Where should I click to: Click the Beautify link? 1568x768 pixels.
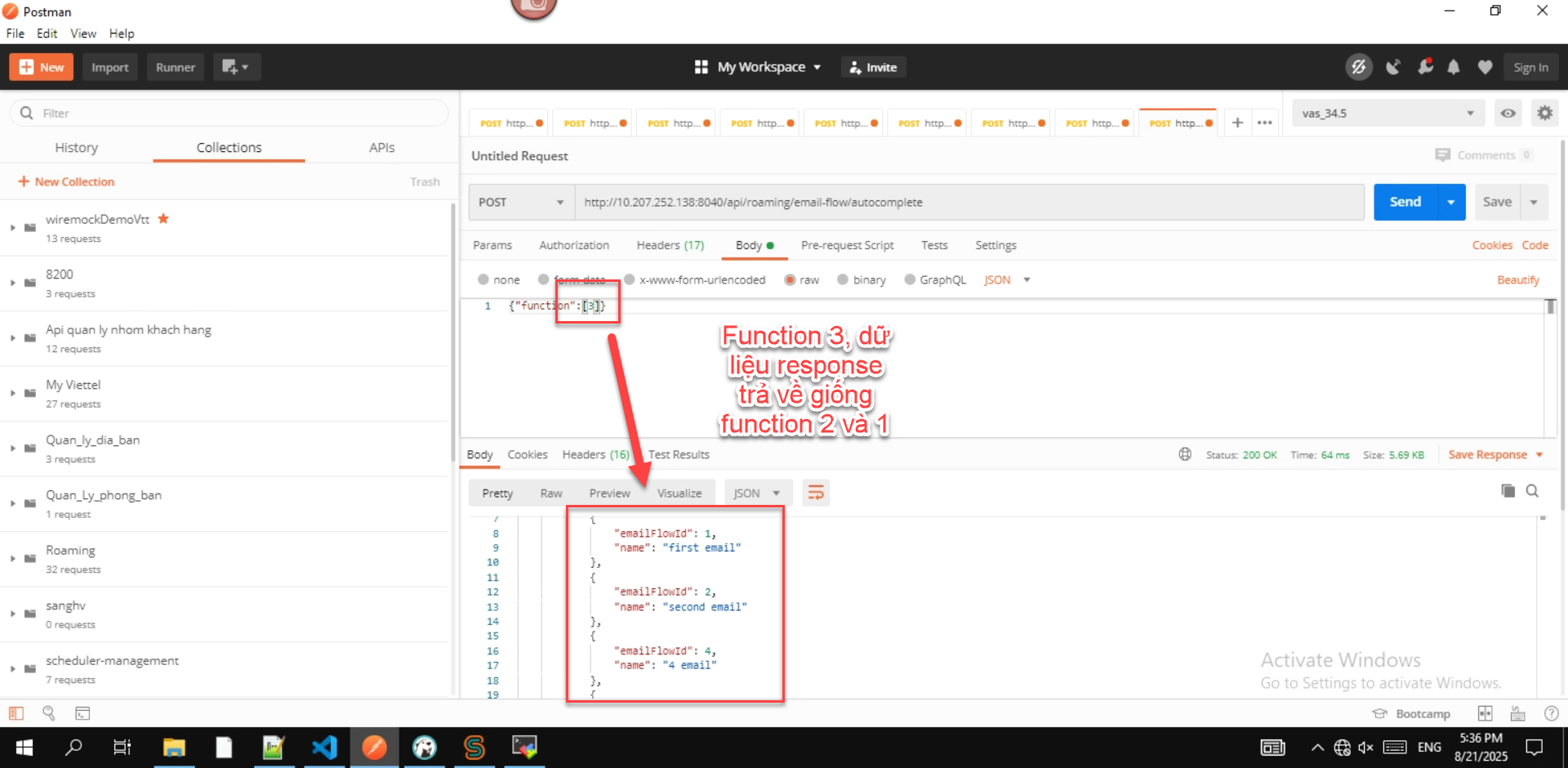(1517, 279)
